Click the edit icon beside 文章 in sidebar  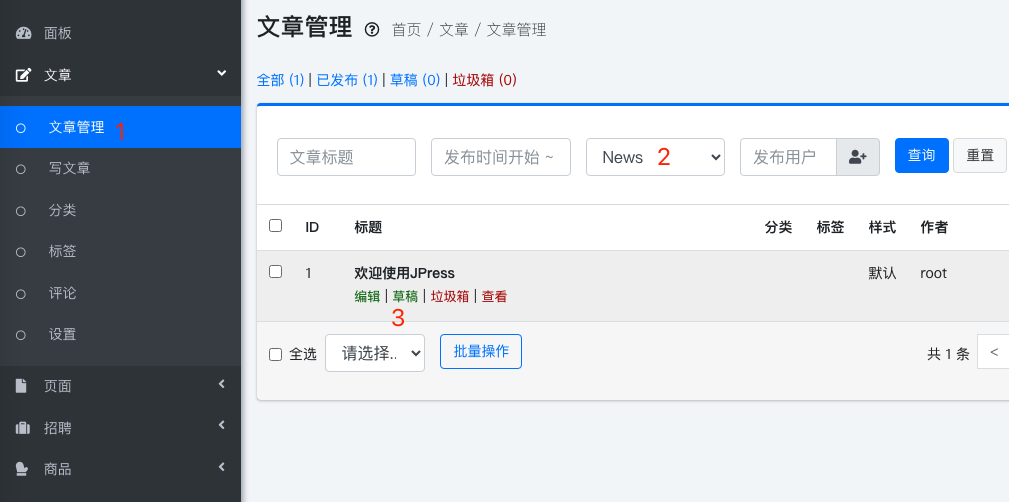23,74
